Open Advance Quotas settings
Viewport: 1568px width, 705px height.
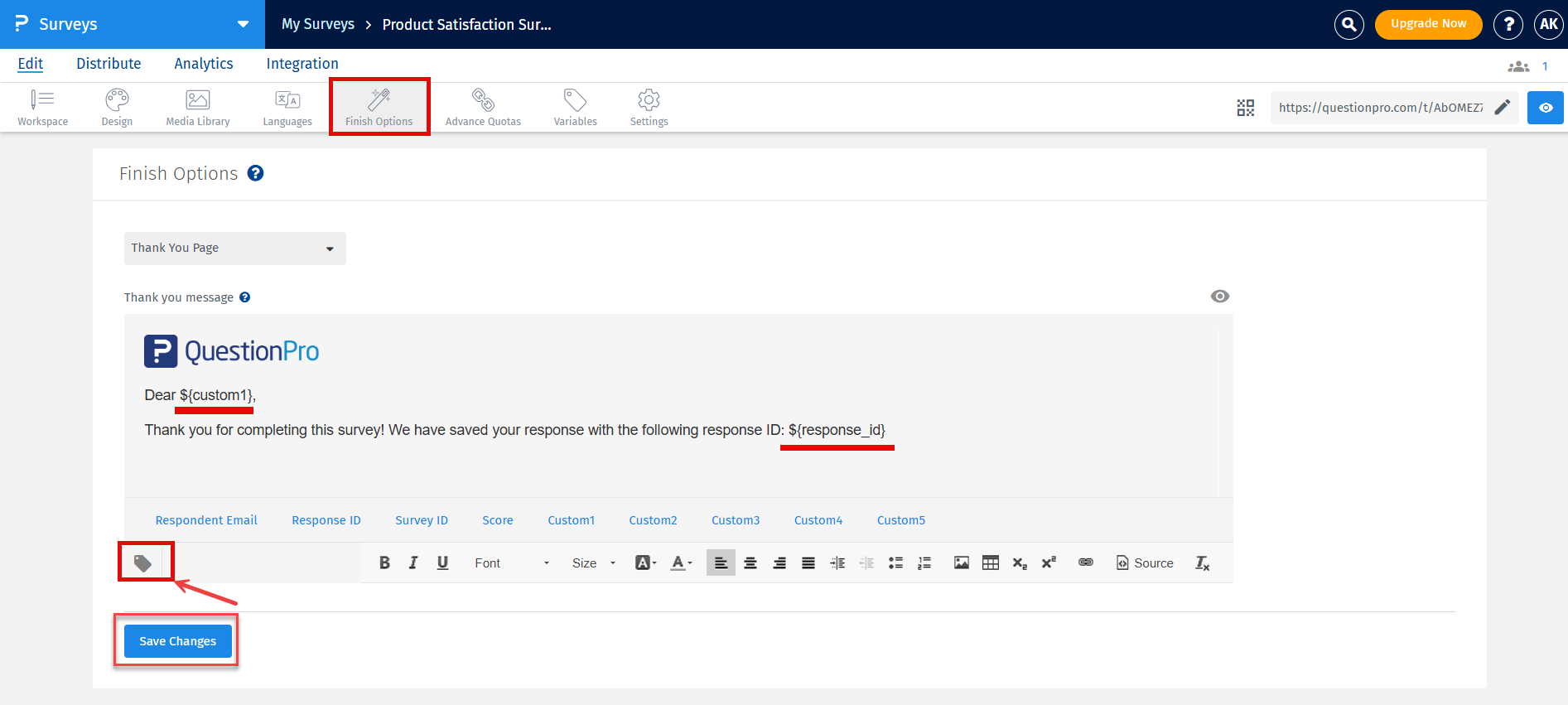pyautogui.click(x=483, y=108)
